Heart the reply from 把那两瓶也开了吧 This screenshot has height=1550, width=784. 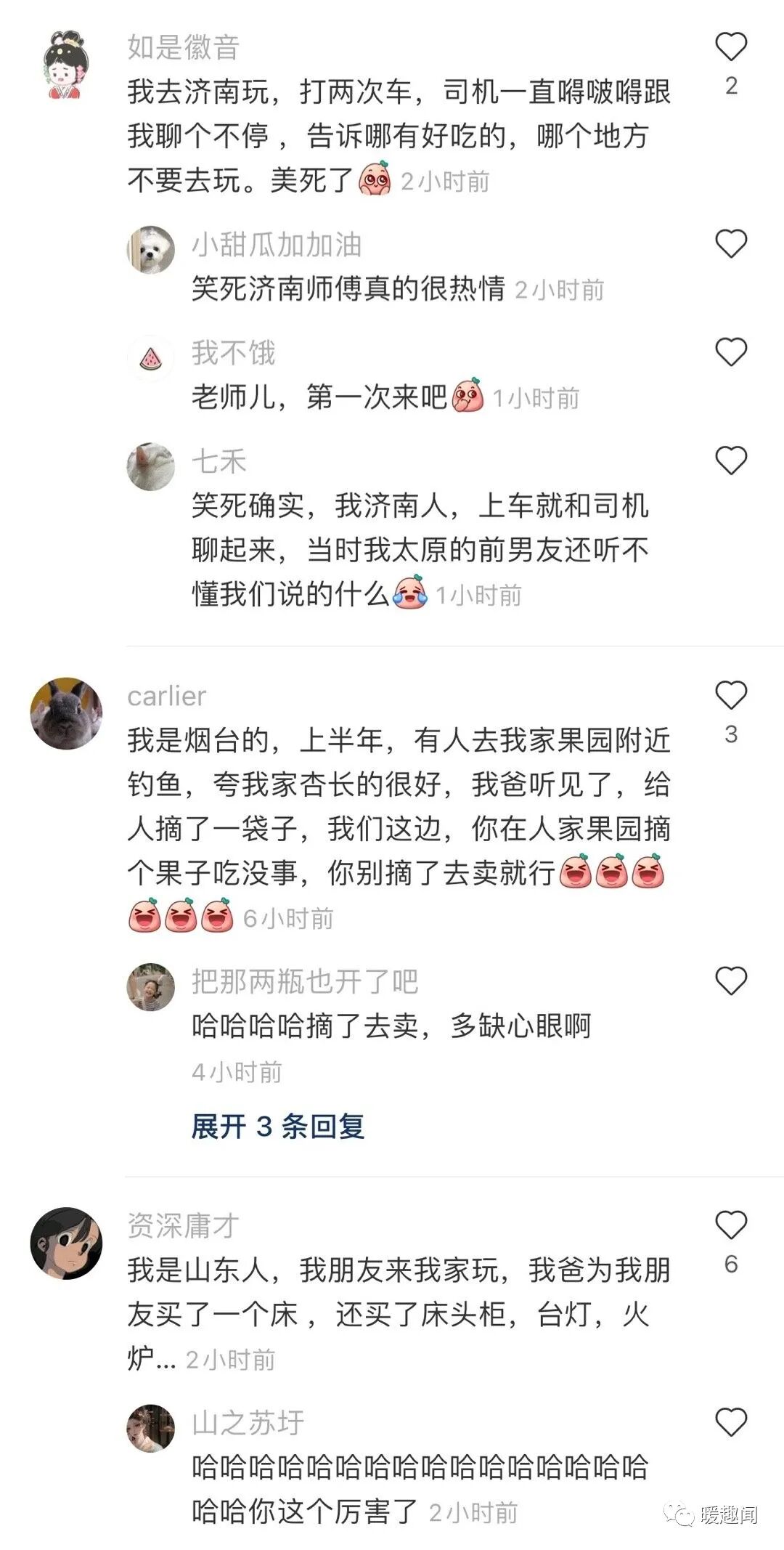731,981
